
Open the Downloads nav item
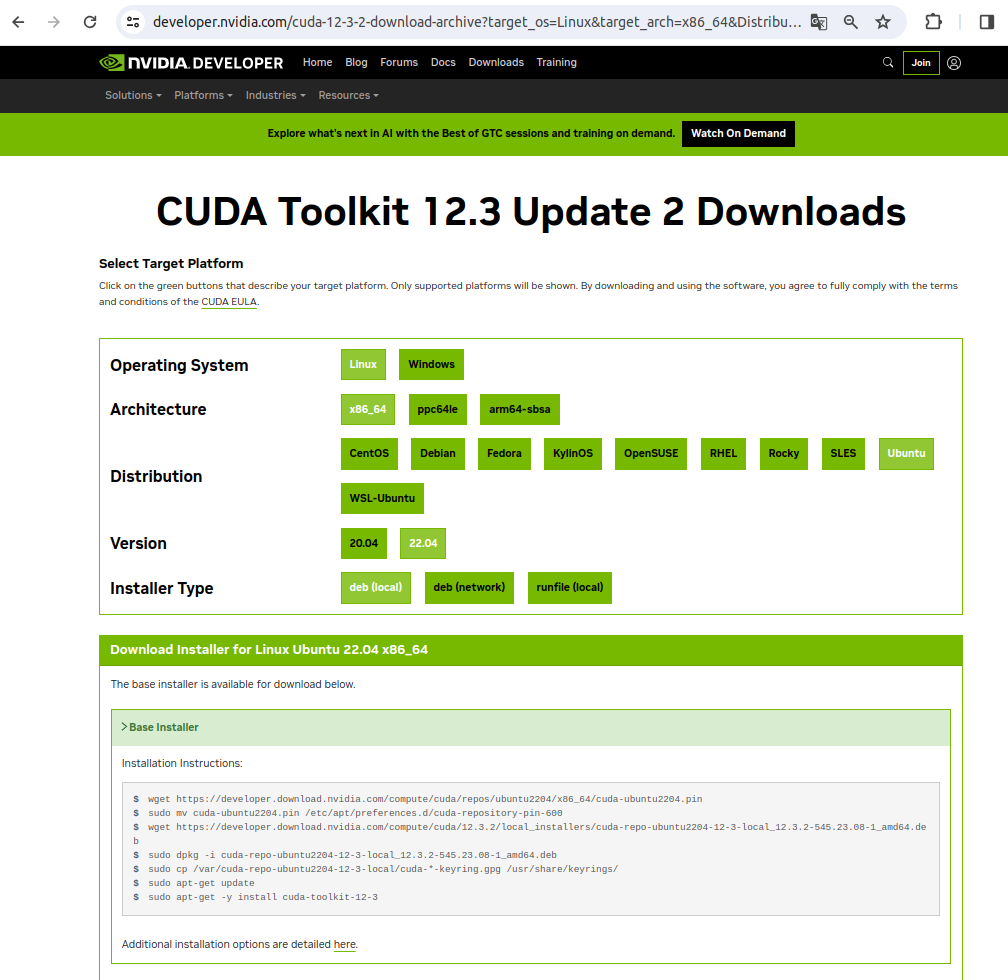point(496,62)
